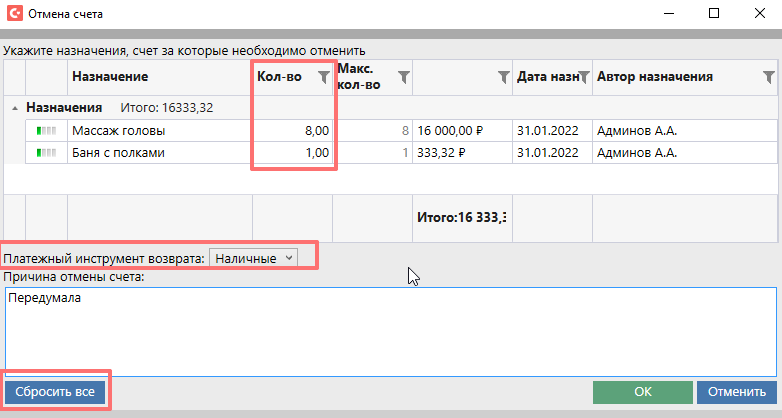Edit quantity 8,00 for Массаж головы
Viewport: 782px width, 418px height.
point(293,130)
